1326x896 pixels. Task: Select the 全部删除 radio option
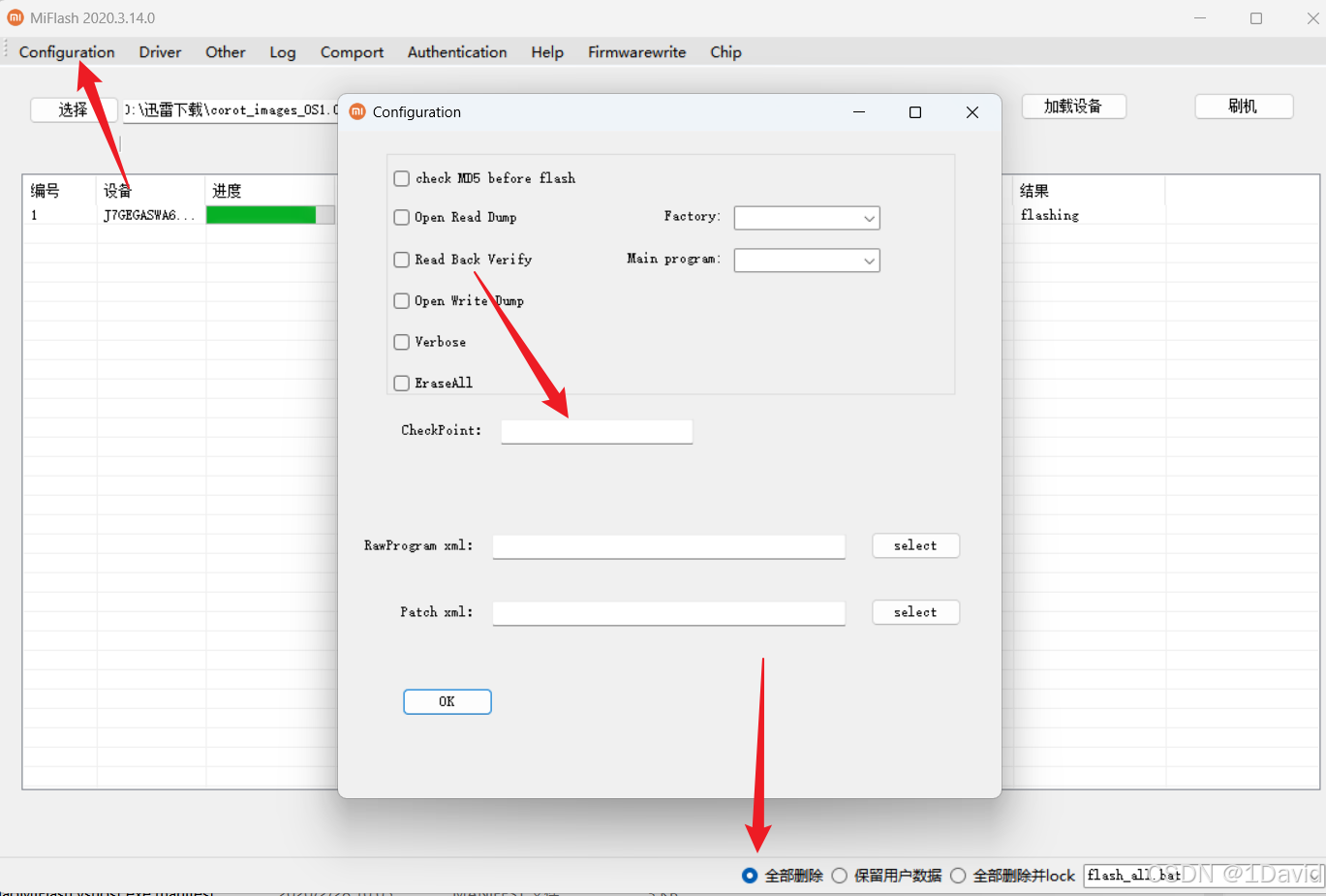point(750,876)
